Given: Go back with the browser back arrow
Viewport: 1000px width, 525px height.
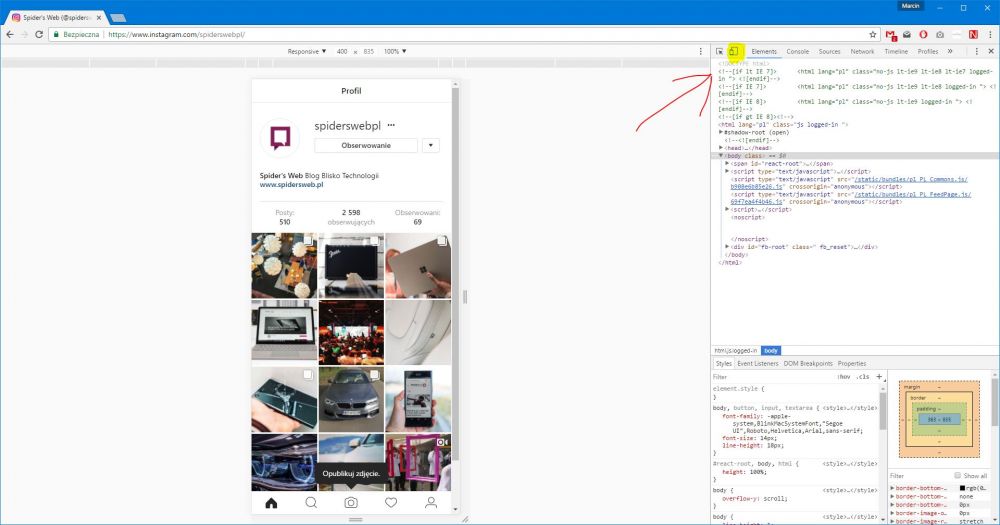Looking at the screenshot, I should (x=10, y=34).
